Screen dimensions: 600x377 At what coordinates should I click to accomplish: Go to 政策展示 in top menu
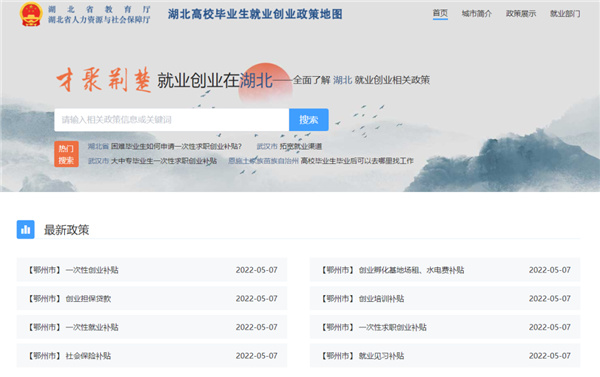[521, 13]
